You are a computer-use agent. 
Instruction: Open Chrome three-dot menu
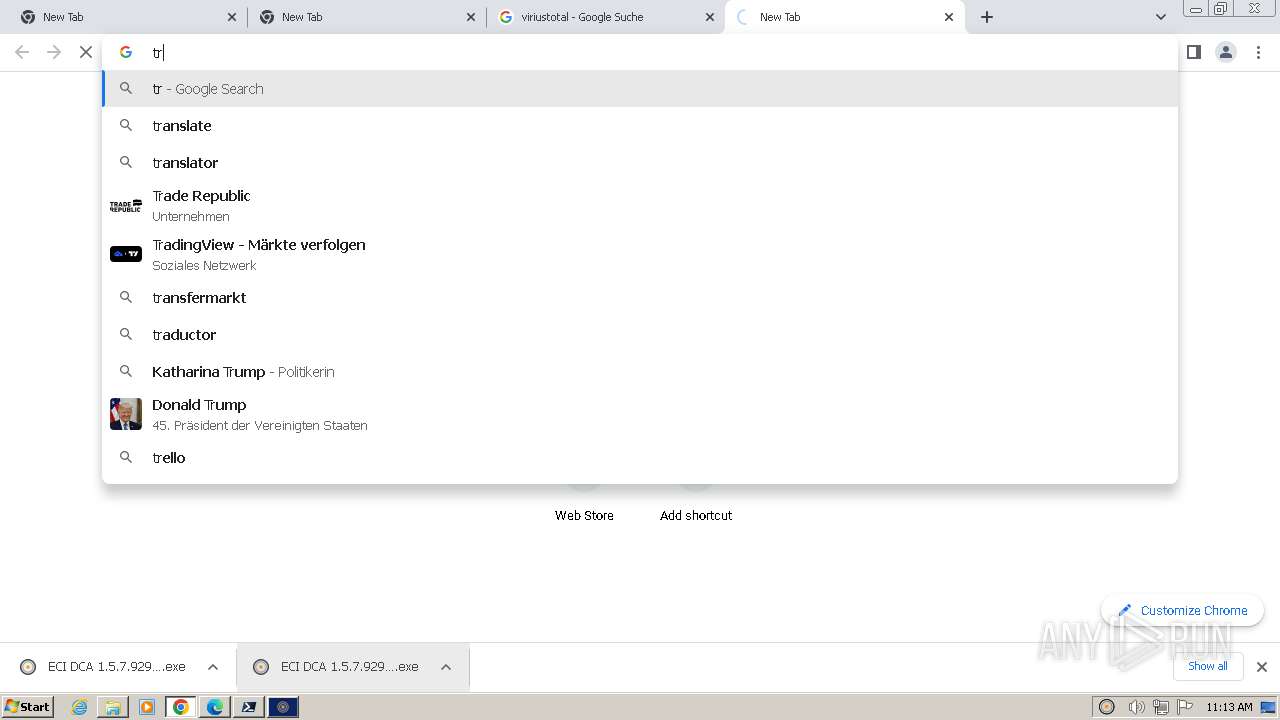coord(1259,52)
